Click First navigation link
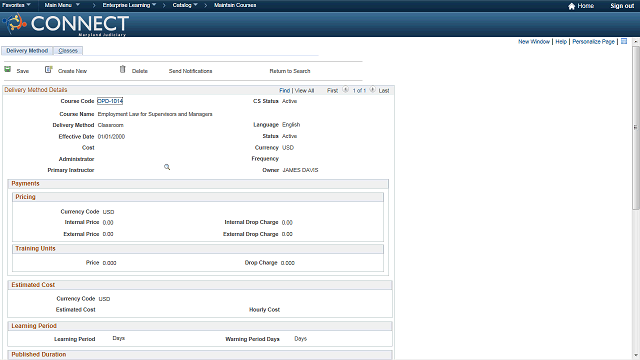 click(x=332, y=91)
